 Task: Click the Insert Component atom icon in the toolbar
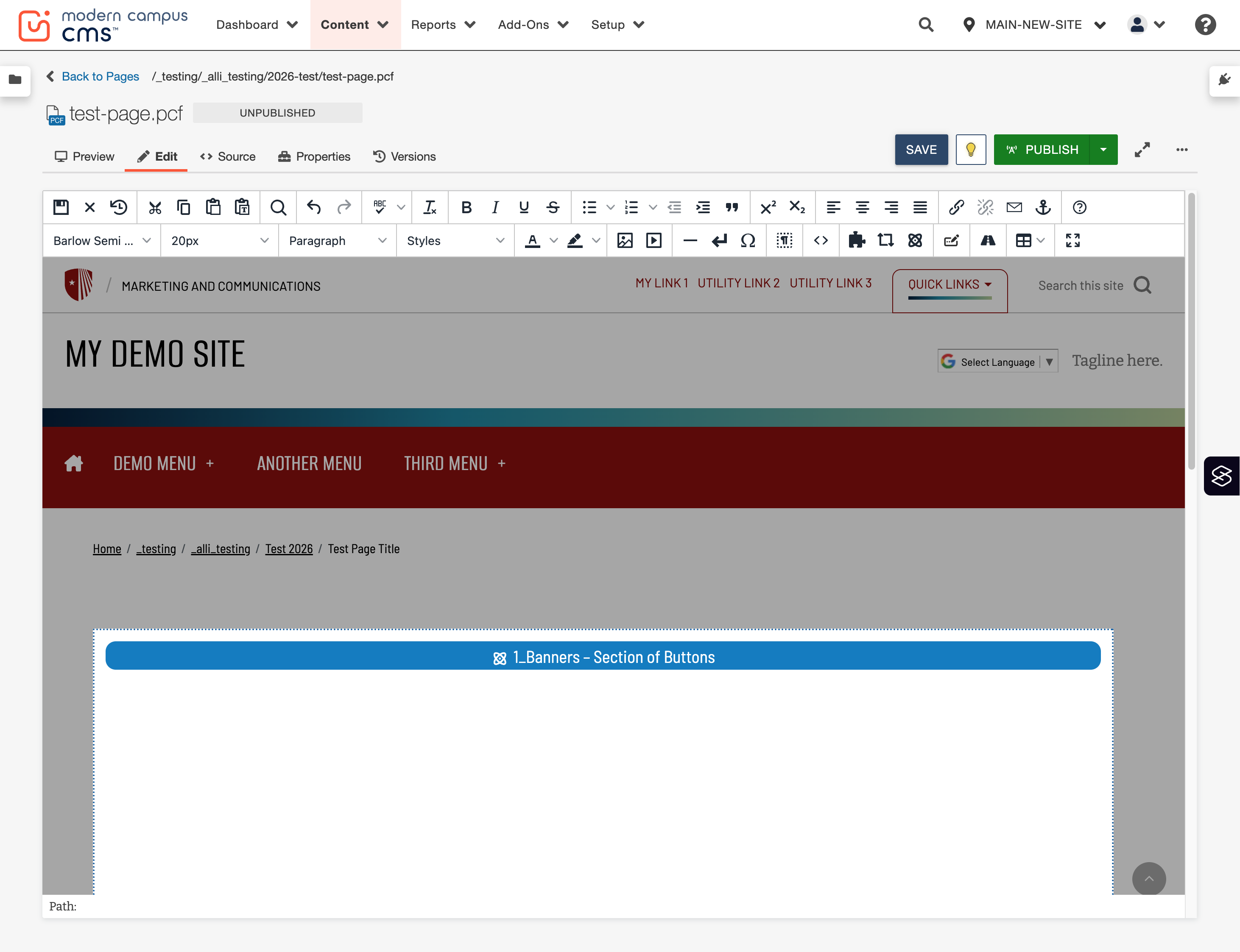915,240
